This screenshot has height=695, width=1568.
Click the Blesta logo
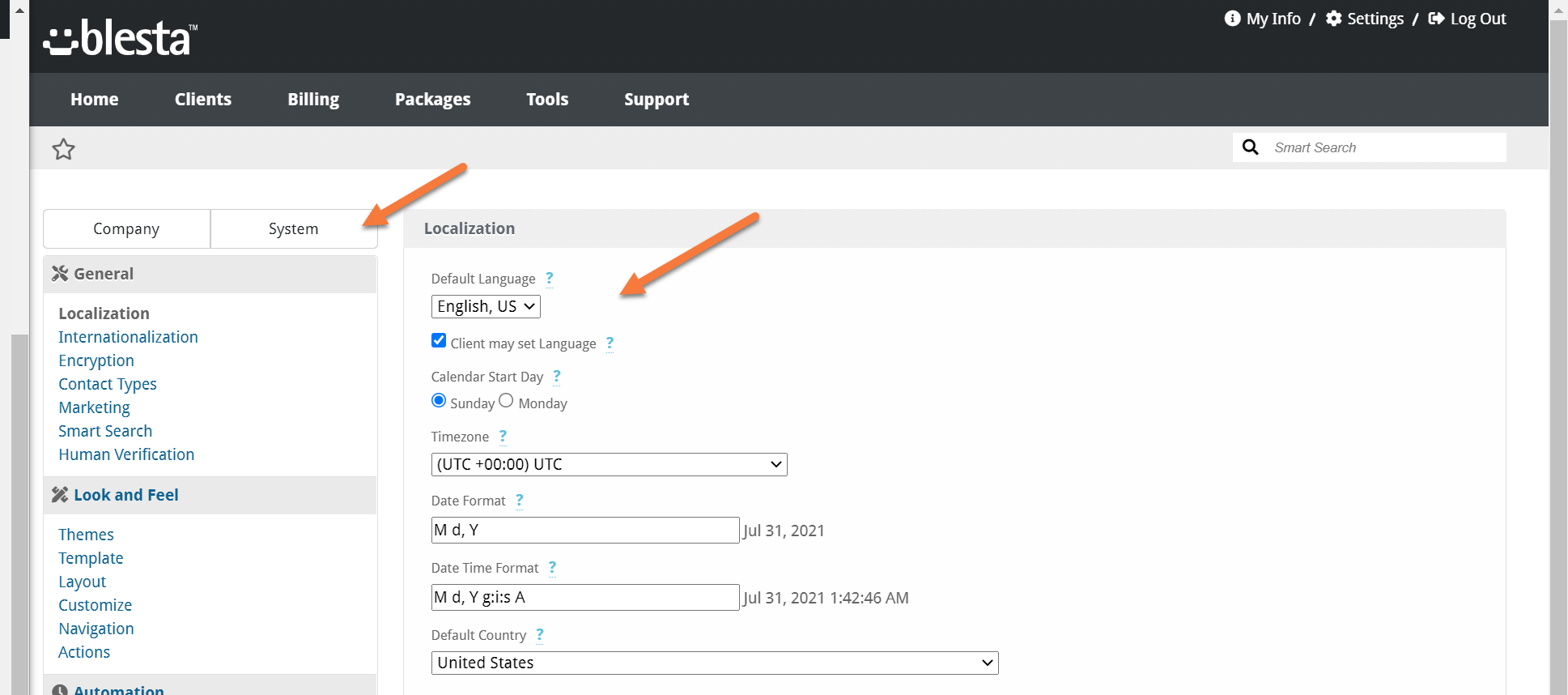point(121,38)
